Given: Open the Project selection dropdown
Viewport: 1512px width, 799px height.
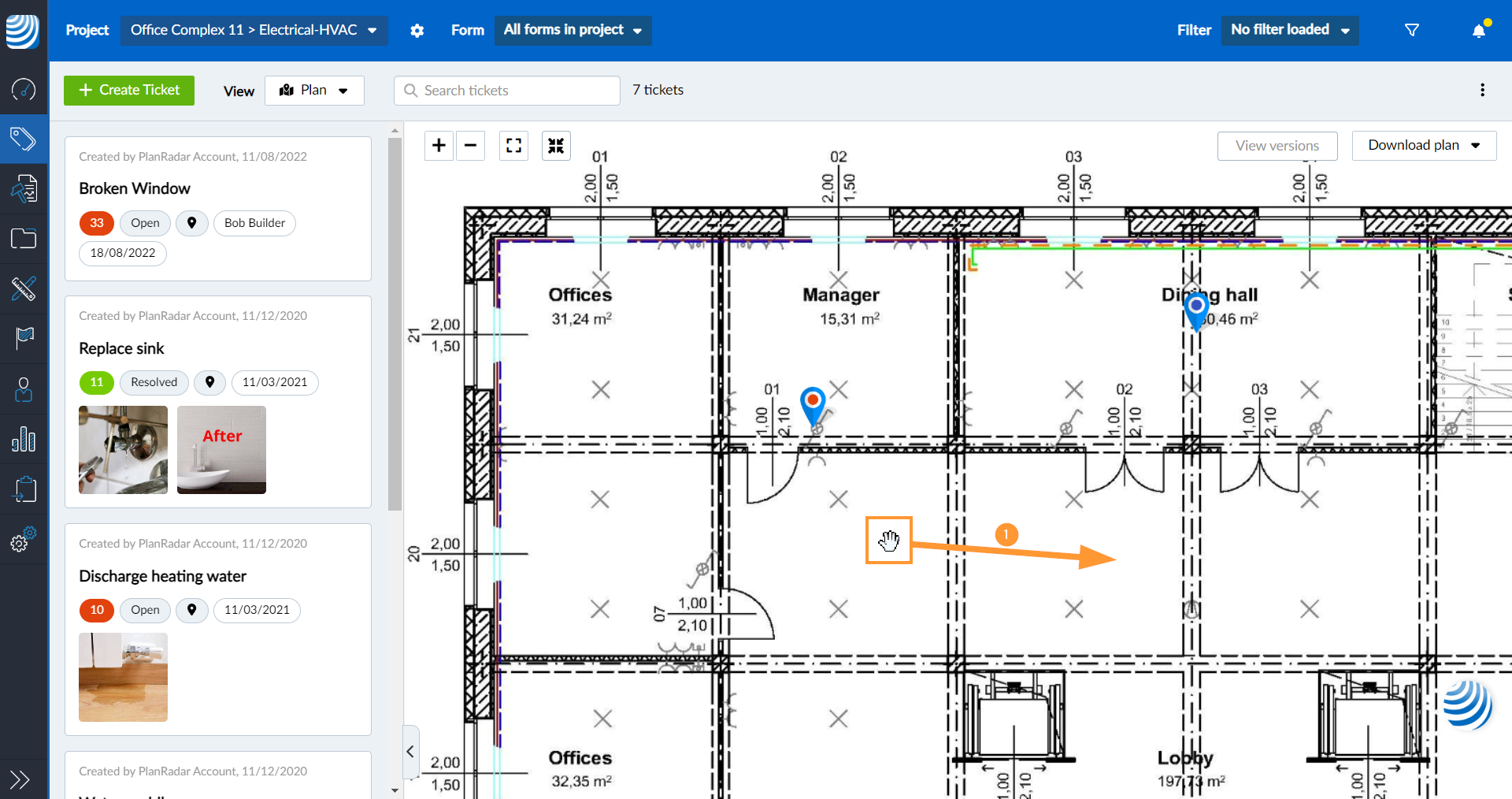Looking at the screenshot, I should 254,31.
